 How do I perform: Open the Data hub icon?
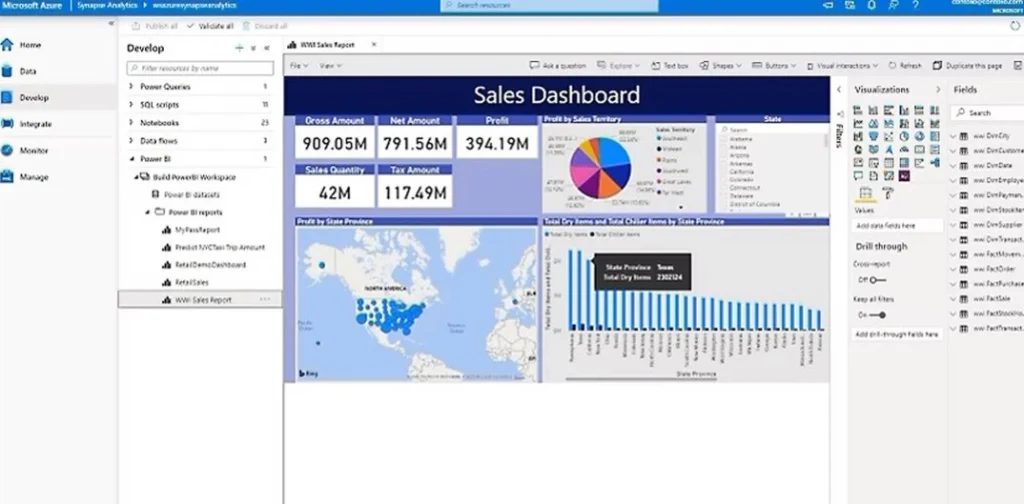pos(7,71)
